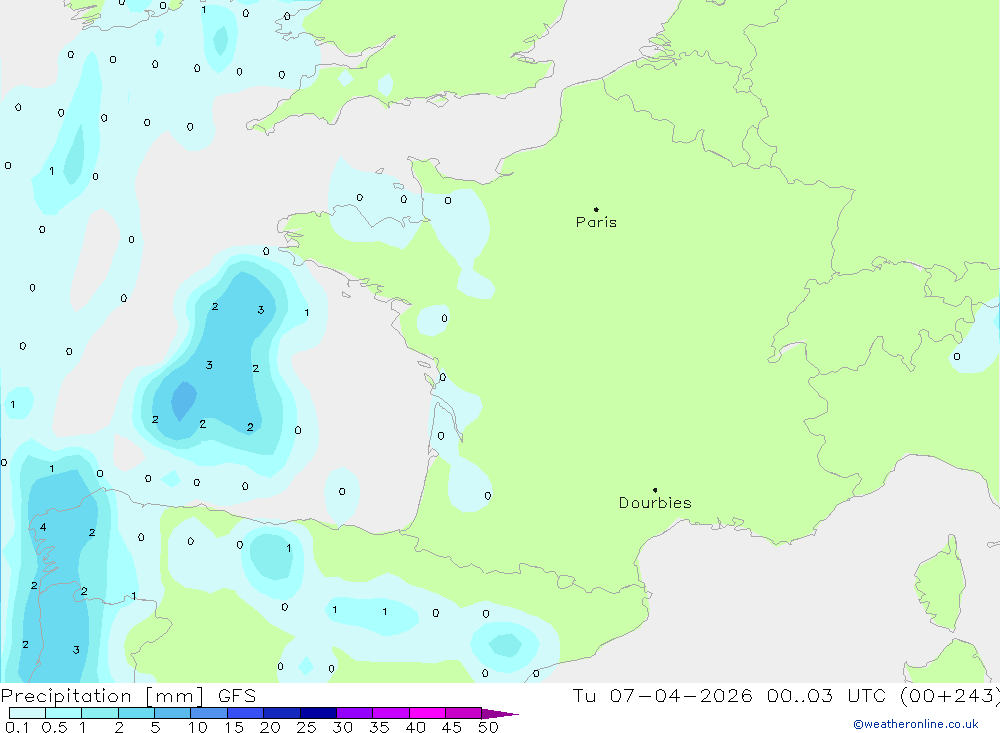Viewport: 1000px width, 733px height.
Task: Pick the 0.1–0.5 mm palest cyan legend swatch
Action: [27, 713]
